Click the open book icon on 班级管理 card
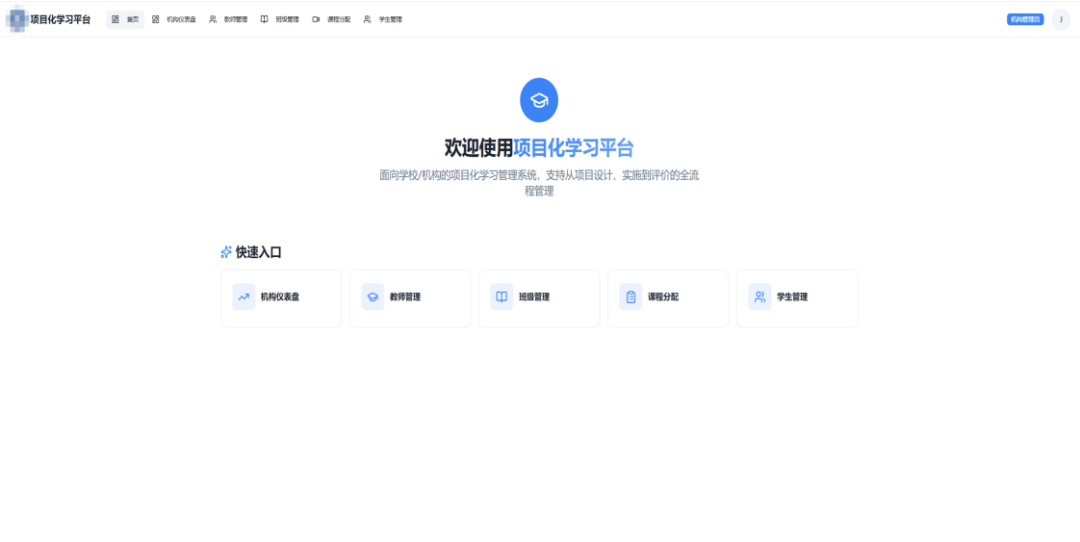The image size is (1080, 542). point(501,297)
